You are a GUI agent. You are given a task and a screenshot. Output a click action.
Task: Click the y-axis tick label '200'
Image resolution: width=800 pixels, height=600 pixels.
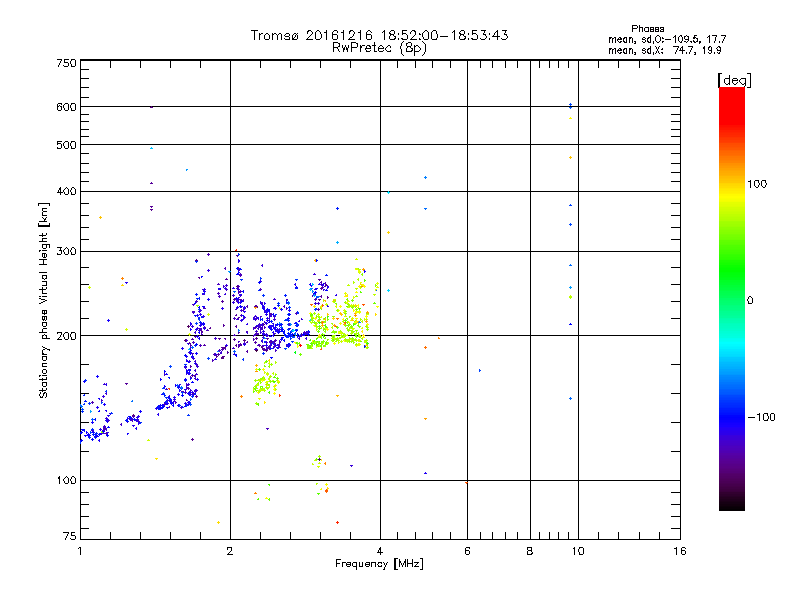point(66,336)
